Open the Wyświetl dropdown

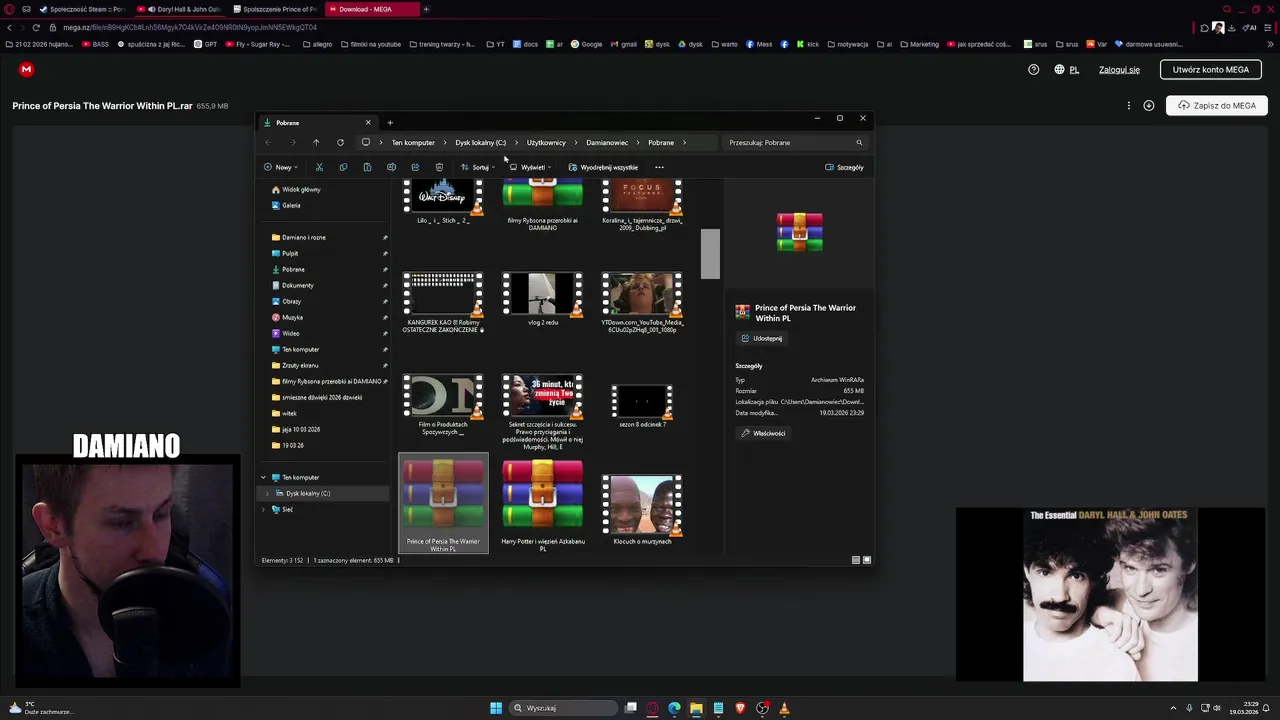pos(530,167)
